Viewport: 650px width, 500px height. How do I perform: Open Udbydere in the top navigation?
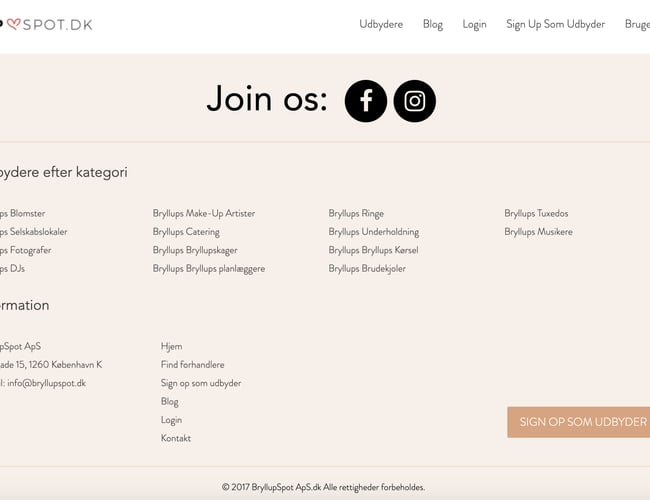381,24
